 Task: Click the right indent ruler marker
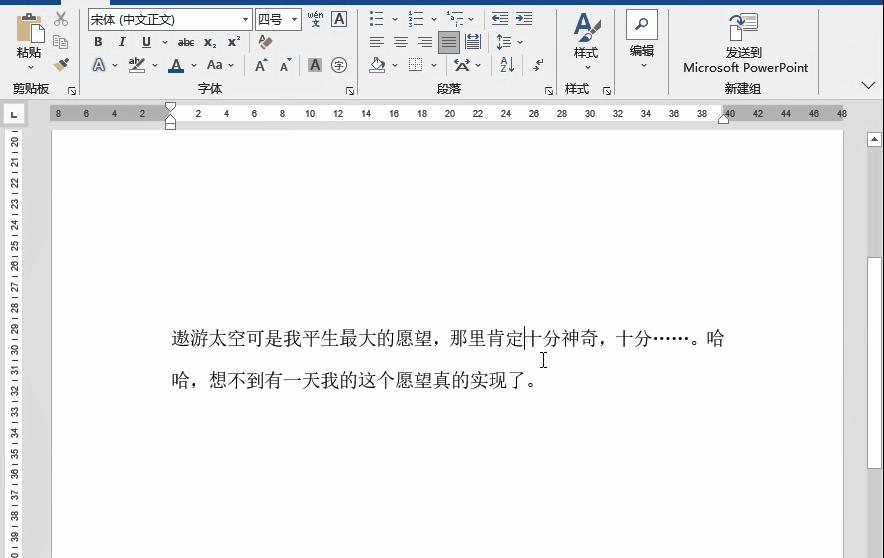point(723,118)
